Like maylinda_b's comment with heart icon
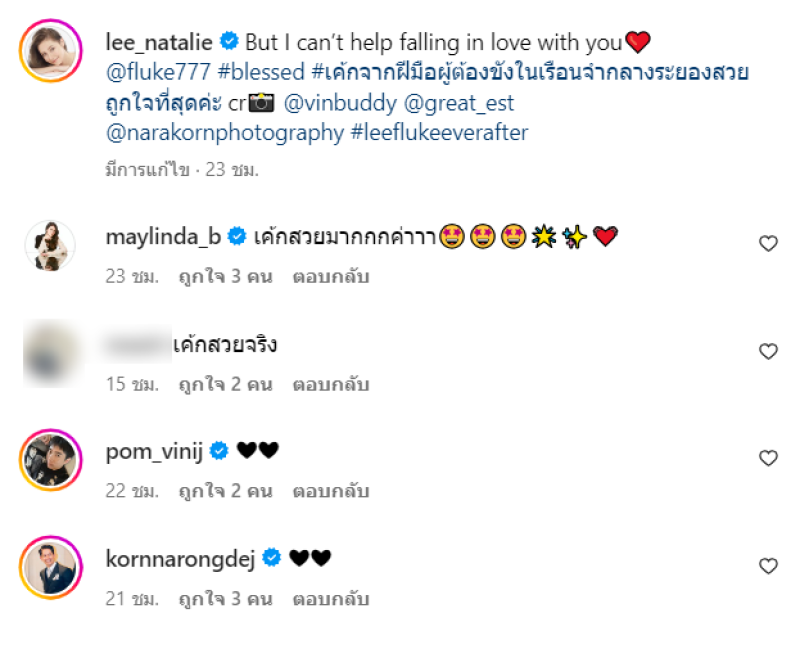Viewport: 800px width, 649px height. click(x=768, y=244)
